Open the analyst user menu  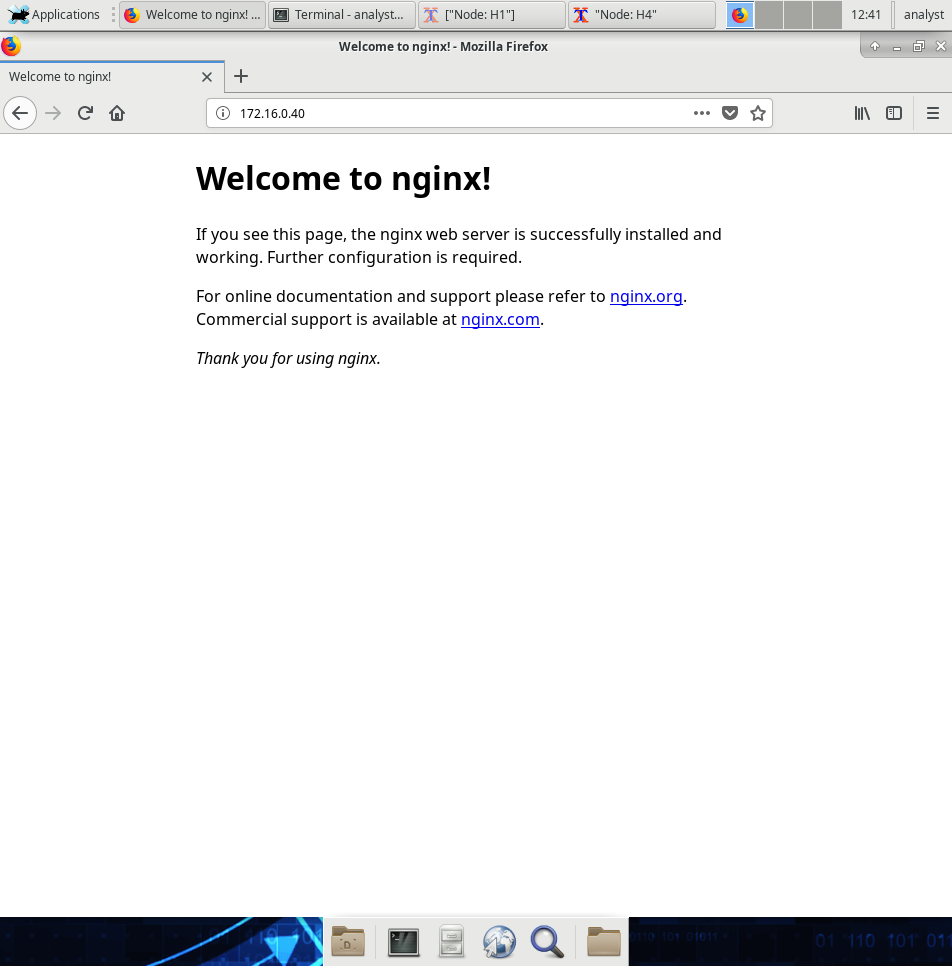click(924, 14)
